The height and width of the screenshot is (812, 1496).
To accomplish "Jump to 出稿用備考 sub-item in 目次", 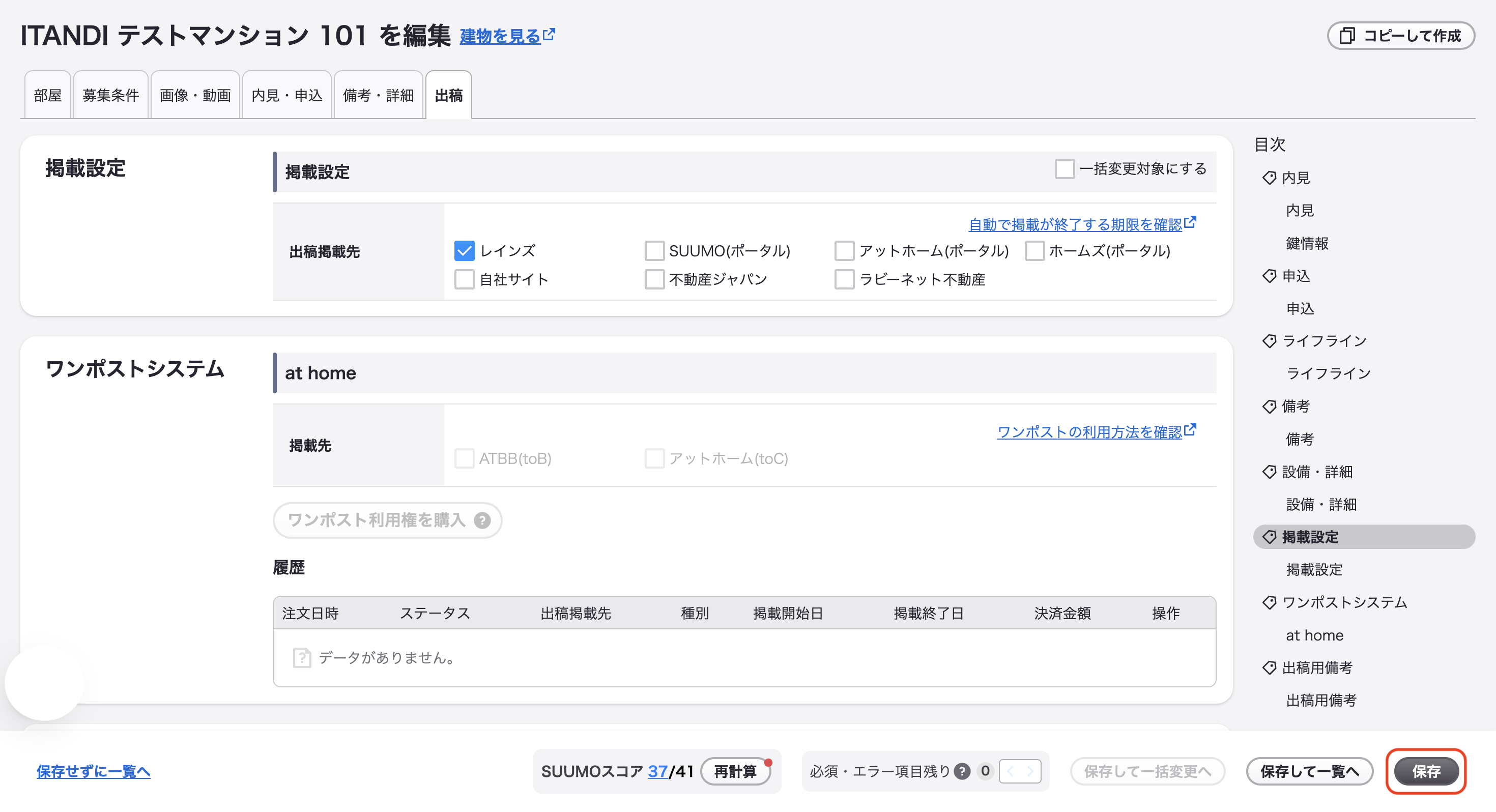I will [1321, 701].
